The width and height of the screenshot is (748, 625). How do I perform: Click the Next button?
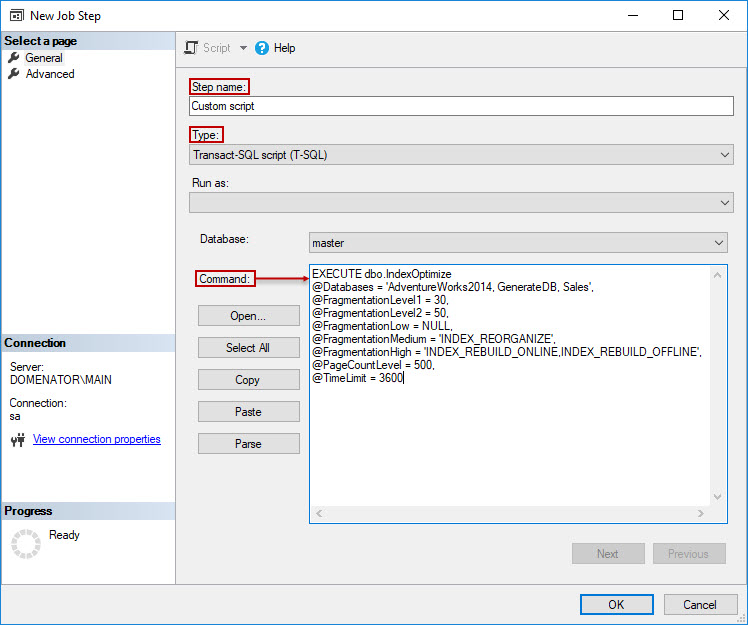(x=608, y=553)
